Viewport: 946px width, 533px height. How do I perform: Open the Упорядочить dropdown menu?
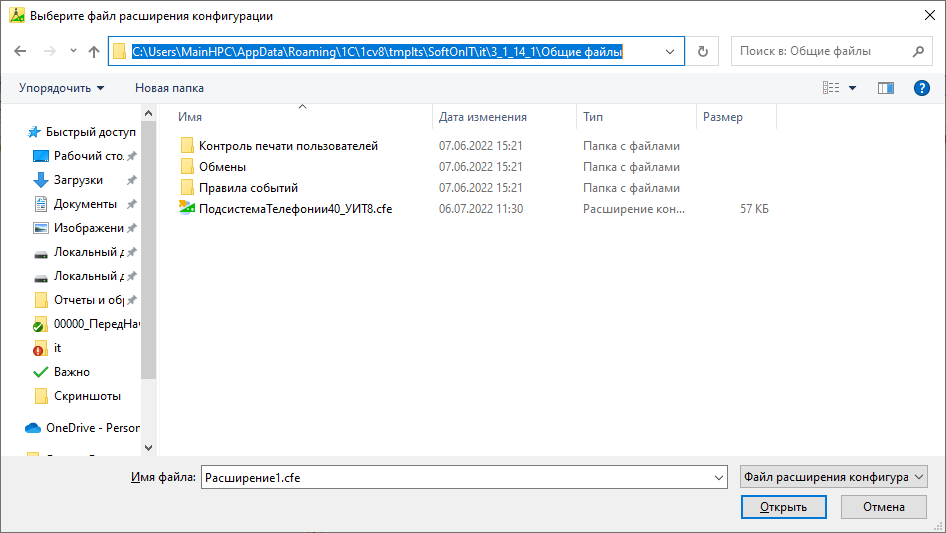pyautogui.click(x=61, y=88)
